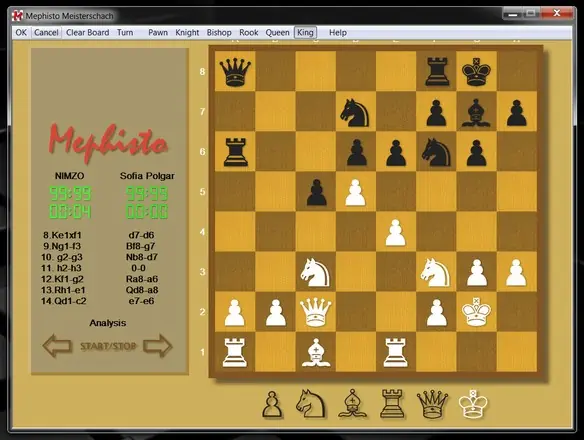This screenshot has width=584, height=440.
Task: Minimize the Mephisto Meisterschach window
Action: pyautogui.click(x=512, y=14)
